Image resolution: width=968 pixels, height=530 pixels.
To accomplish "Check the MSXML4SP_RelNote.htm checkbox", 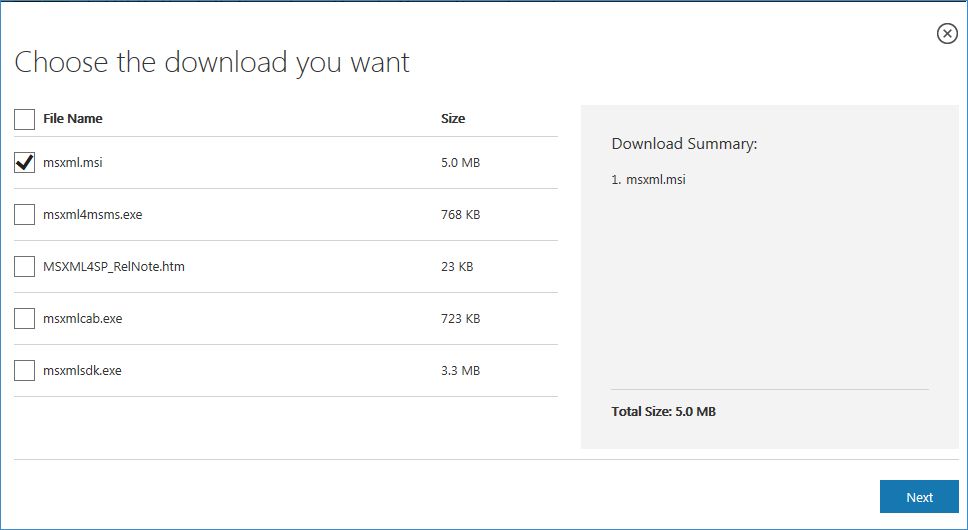I will (24, 267).
